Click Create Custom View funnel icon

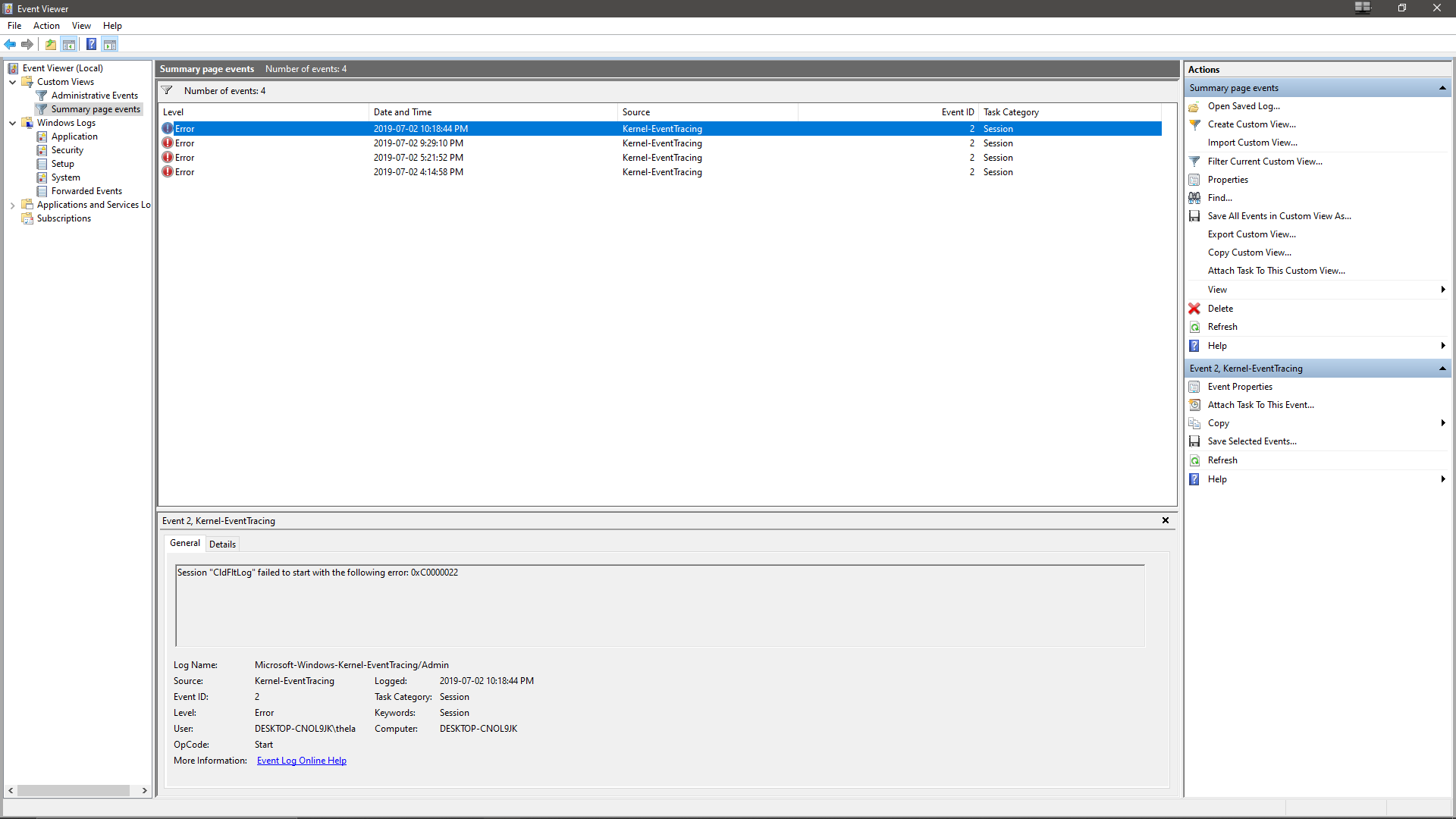tap(1194, 124)
